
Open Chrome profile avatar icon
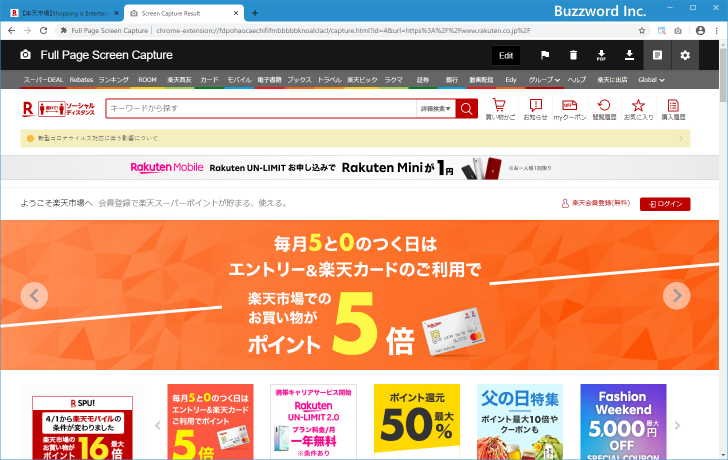click(701, 31)
